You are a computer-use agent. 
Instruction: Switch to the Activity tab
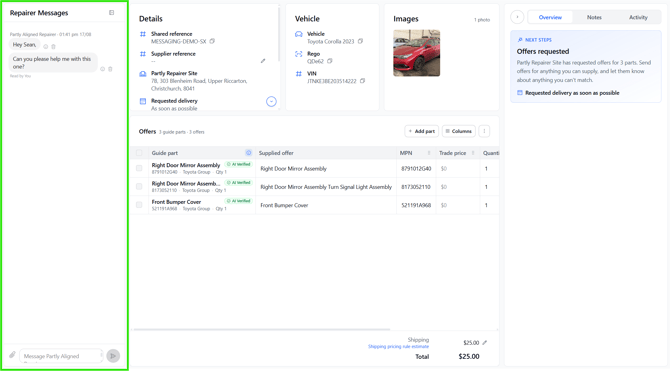638,17
